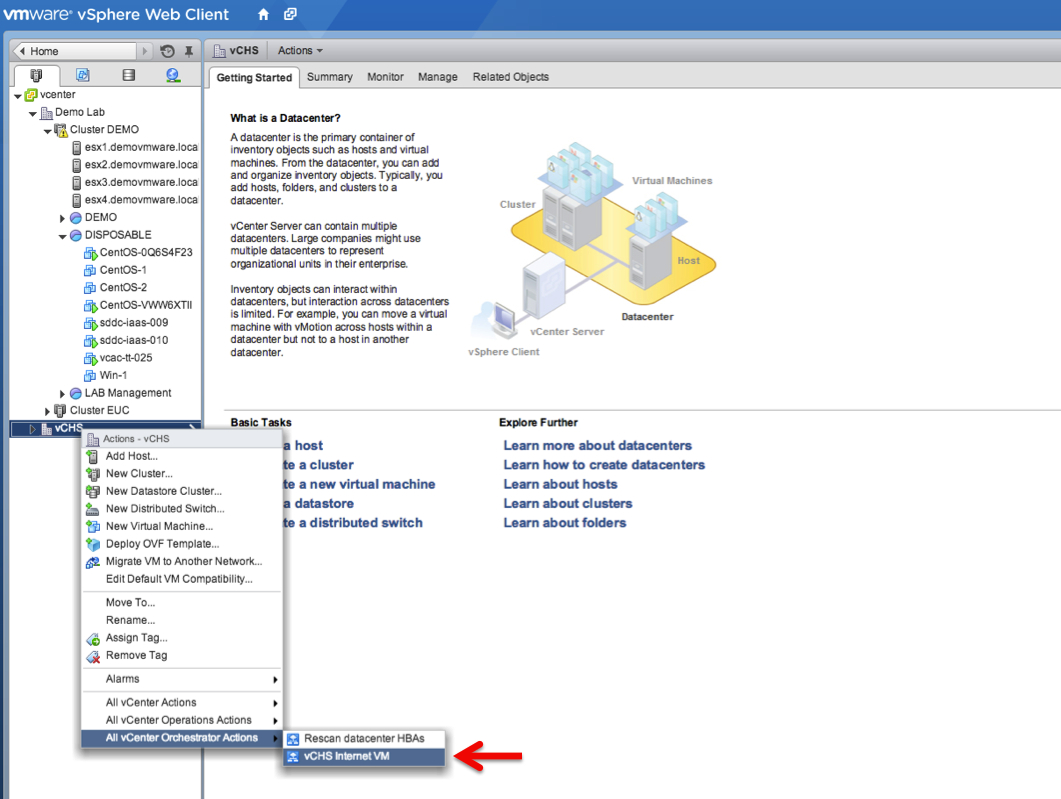Click the forward arrow beside Home
Viewport: 1061px width, 799px height.
(x=144, y=51)
